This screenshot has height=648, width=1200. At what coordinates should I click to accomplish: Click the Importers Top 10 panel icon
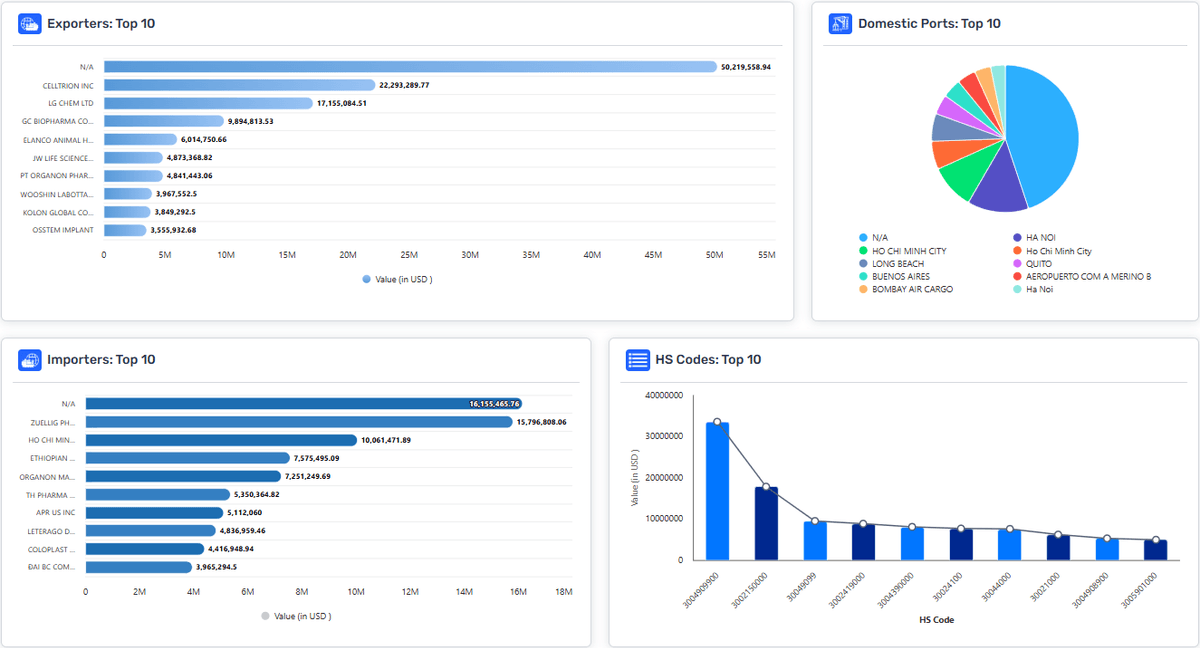click(x=29, y=360)
